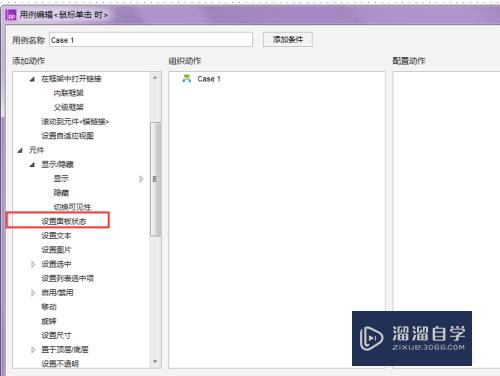Click the 置于顶层/底层 label

point(65,350)
